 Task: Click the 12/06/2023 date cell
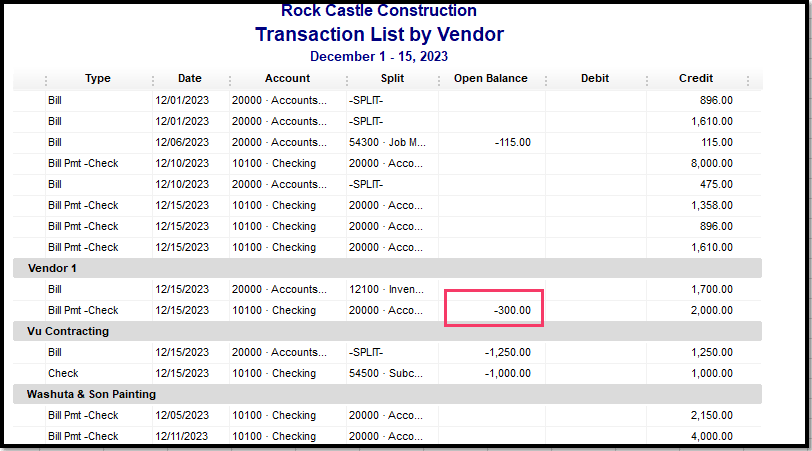tap(182, 142)
